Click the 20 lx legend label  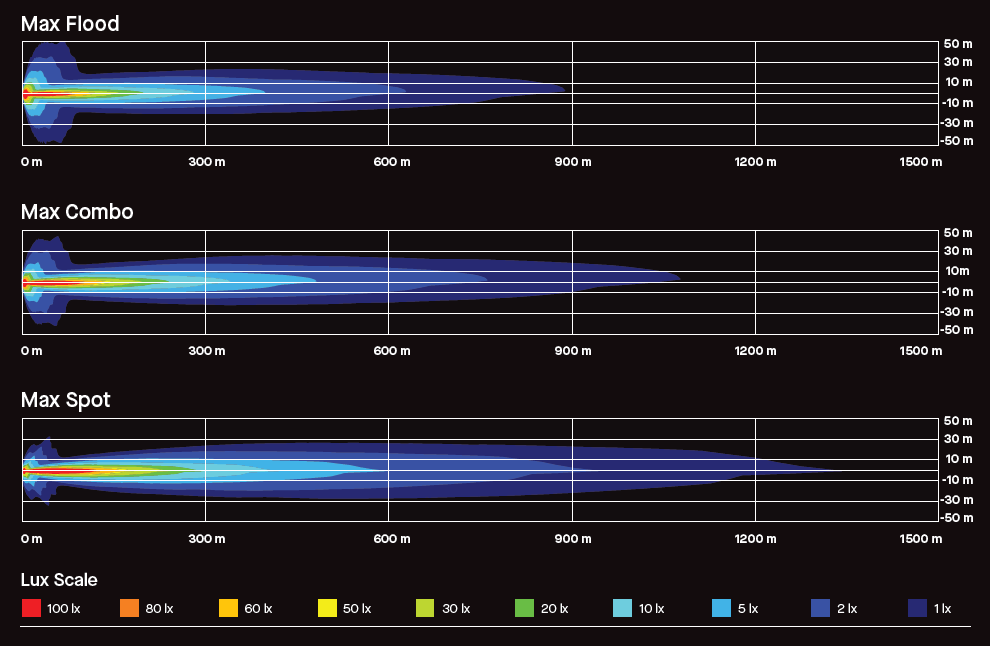[x=554, y=609]
